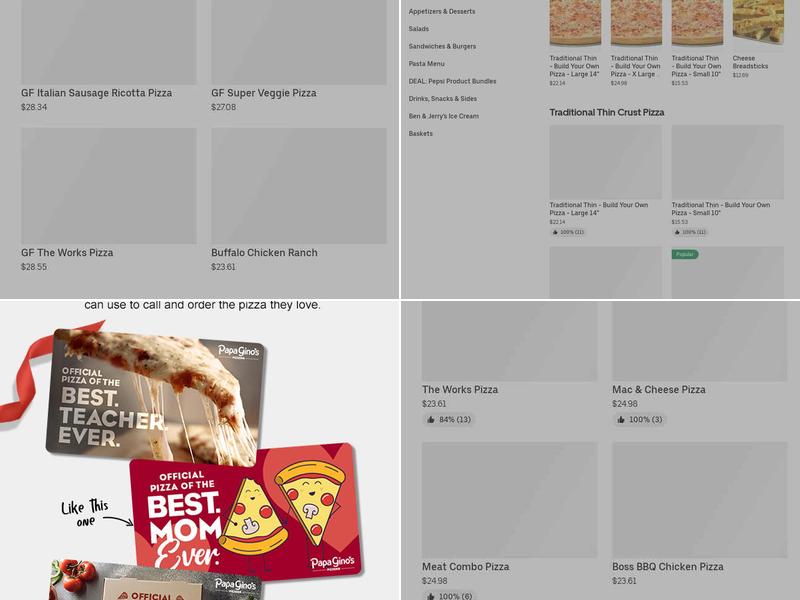Viewport: 800px width, 600px height.
Task: Click thumbs-up rating under Mac & Cheese Pizza
Action: coord(640,419)
